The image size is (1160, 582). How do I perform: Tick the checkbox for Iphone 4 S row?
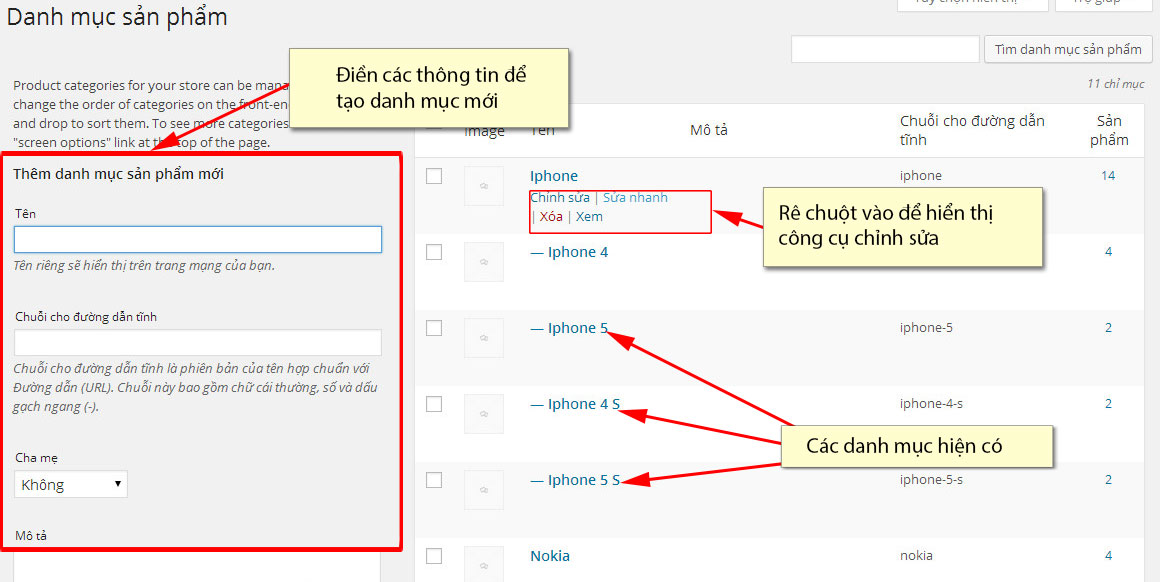tap(434, 404)
